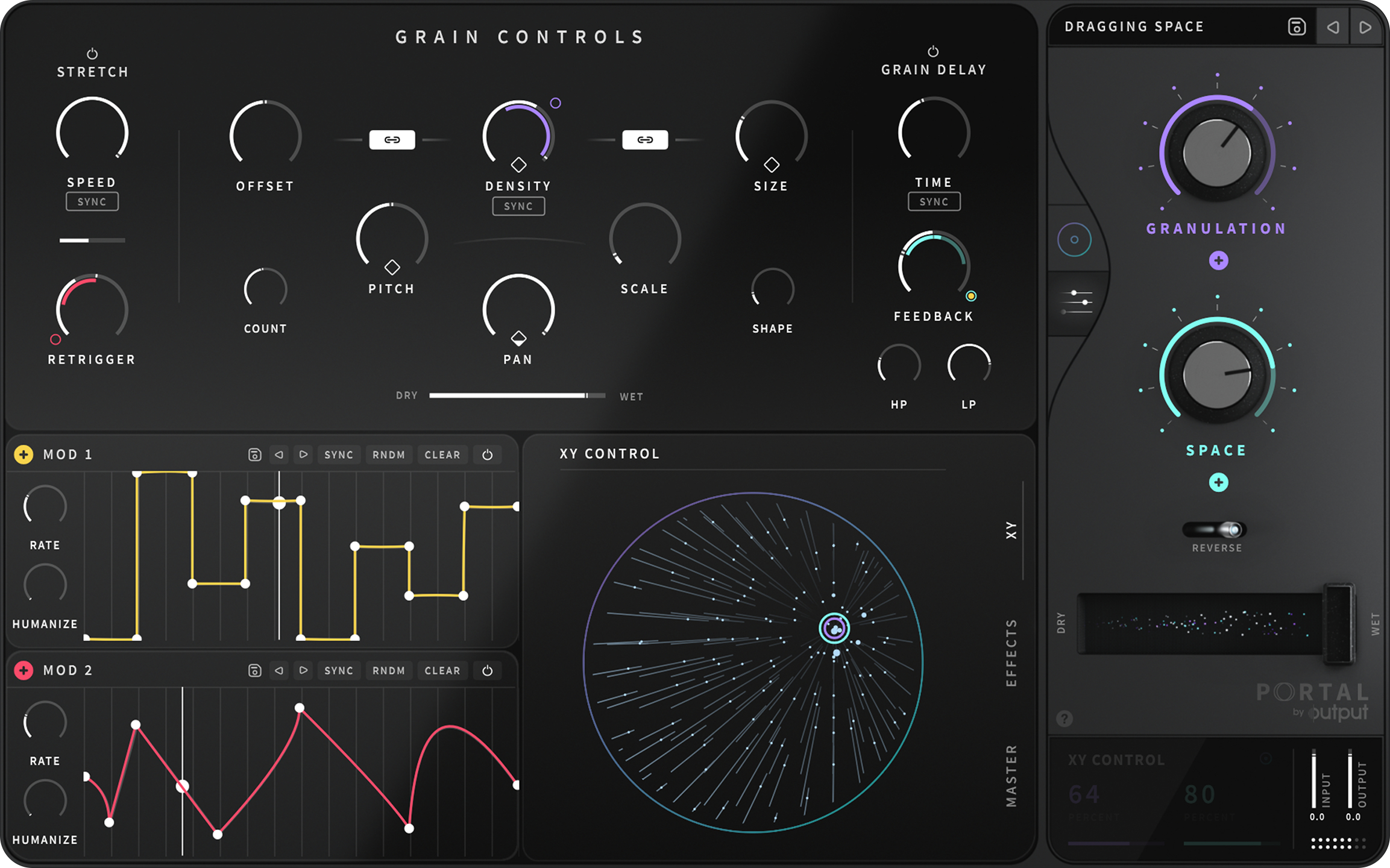Enable the Stretch power toggle
The height and width of the screenshot is (868, 1390).
tap(92, 52)
